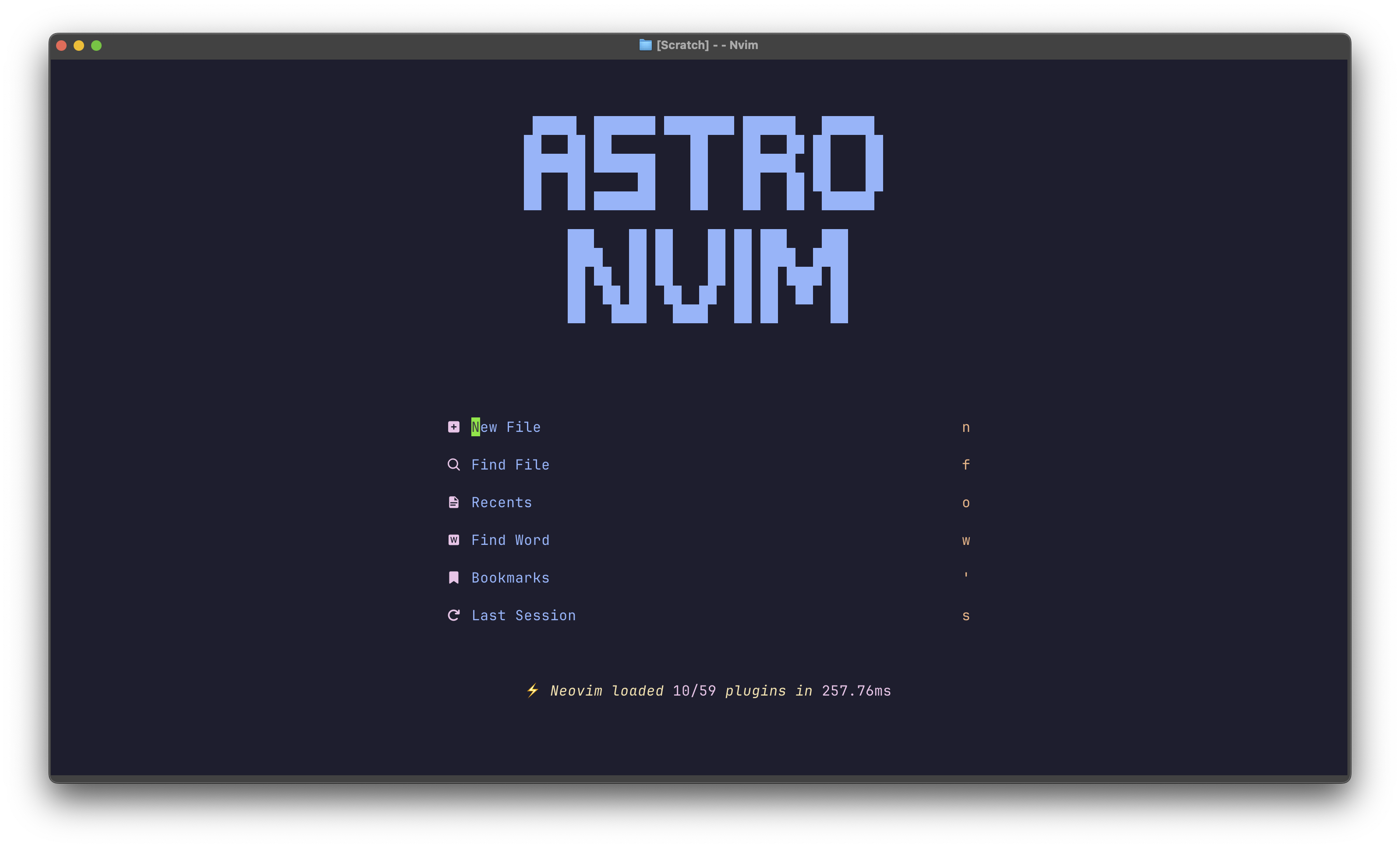Open the Recents list
The width and height of the screenshot is (1400, 848).
(x=501, y=502)
